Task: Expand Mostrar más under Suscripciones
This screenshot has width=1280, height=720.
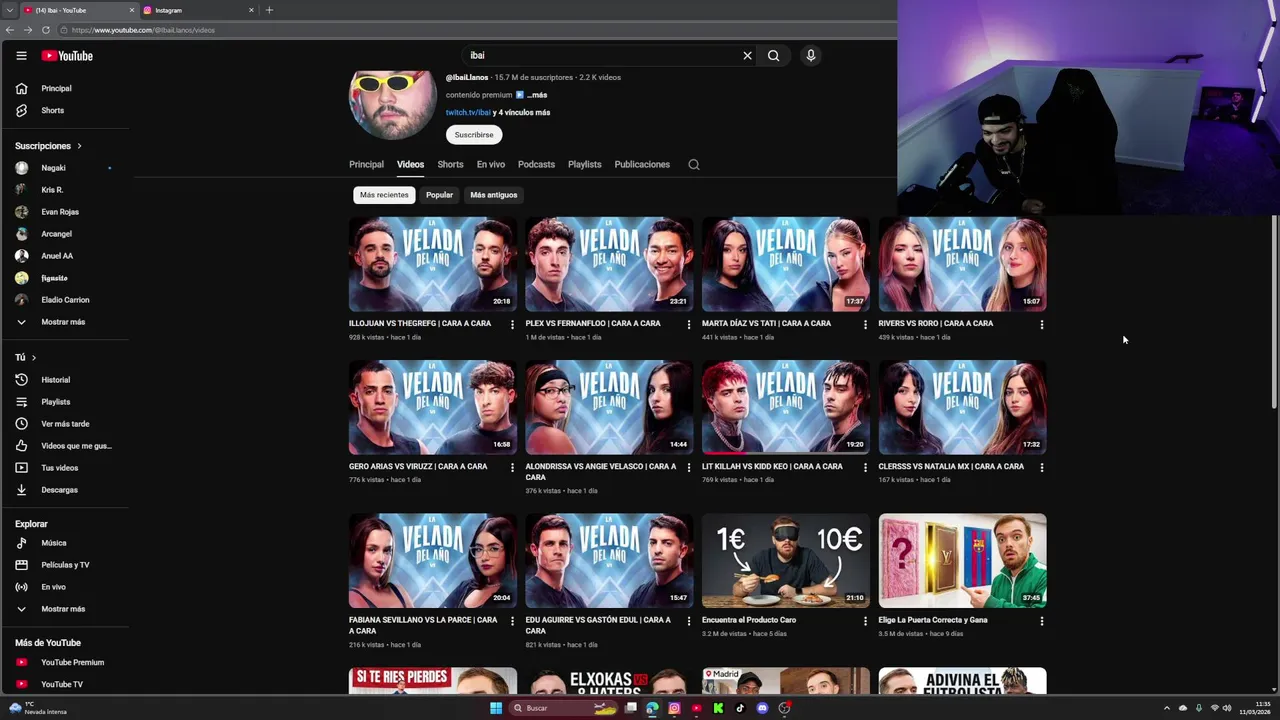Action: coord(65,322)
